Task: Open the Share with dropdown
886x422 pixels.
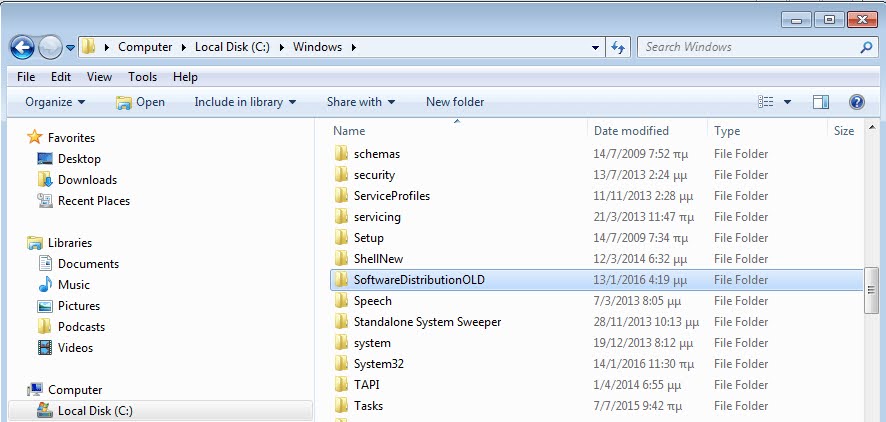Action: point(361,102)
